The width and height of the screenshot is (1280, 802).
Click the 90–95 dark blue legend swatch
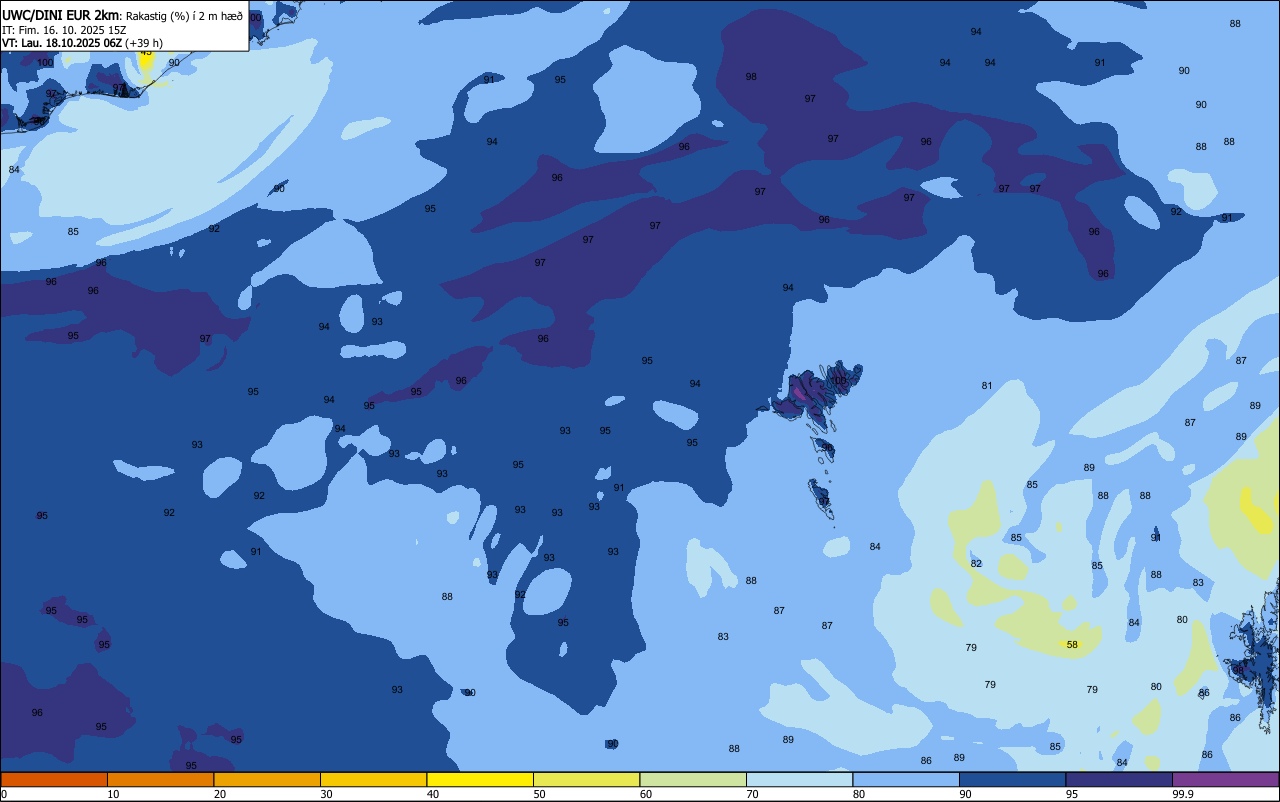pos(1012,779)
